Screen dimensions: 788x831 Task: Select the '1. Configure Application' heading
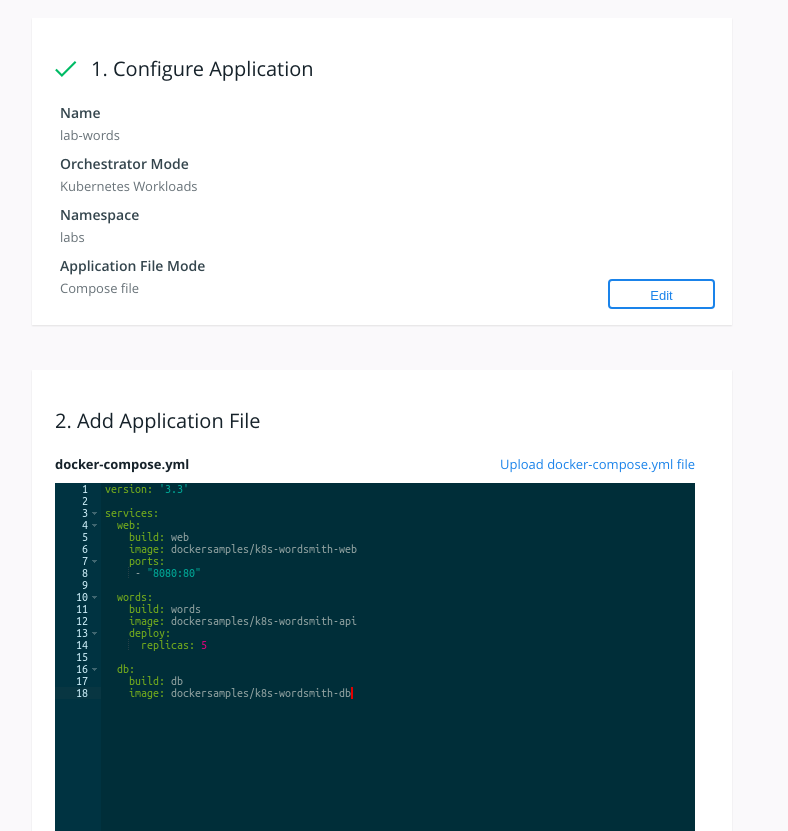(202, 69)
